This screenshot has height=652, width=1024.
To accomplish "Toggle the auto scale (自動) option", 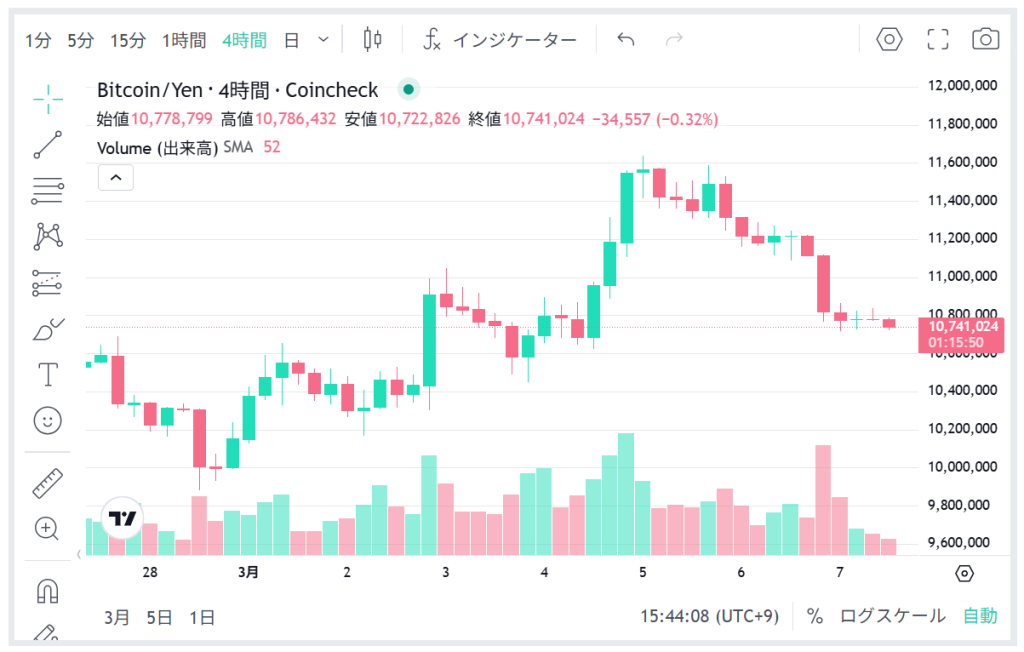I will [980, 616].
